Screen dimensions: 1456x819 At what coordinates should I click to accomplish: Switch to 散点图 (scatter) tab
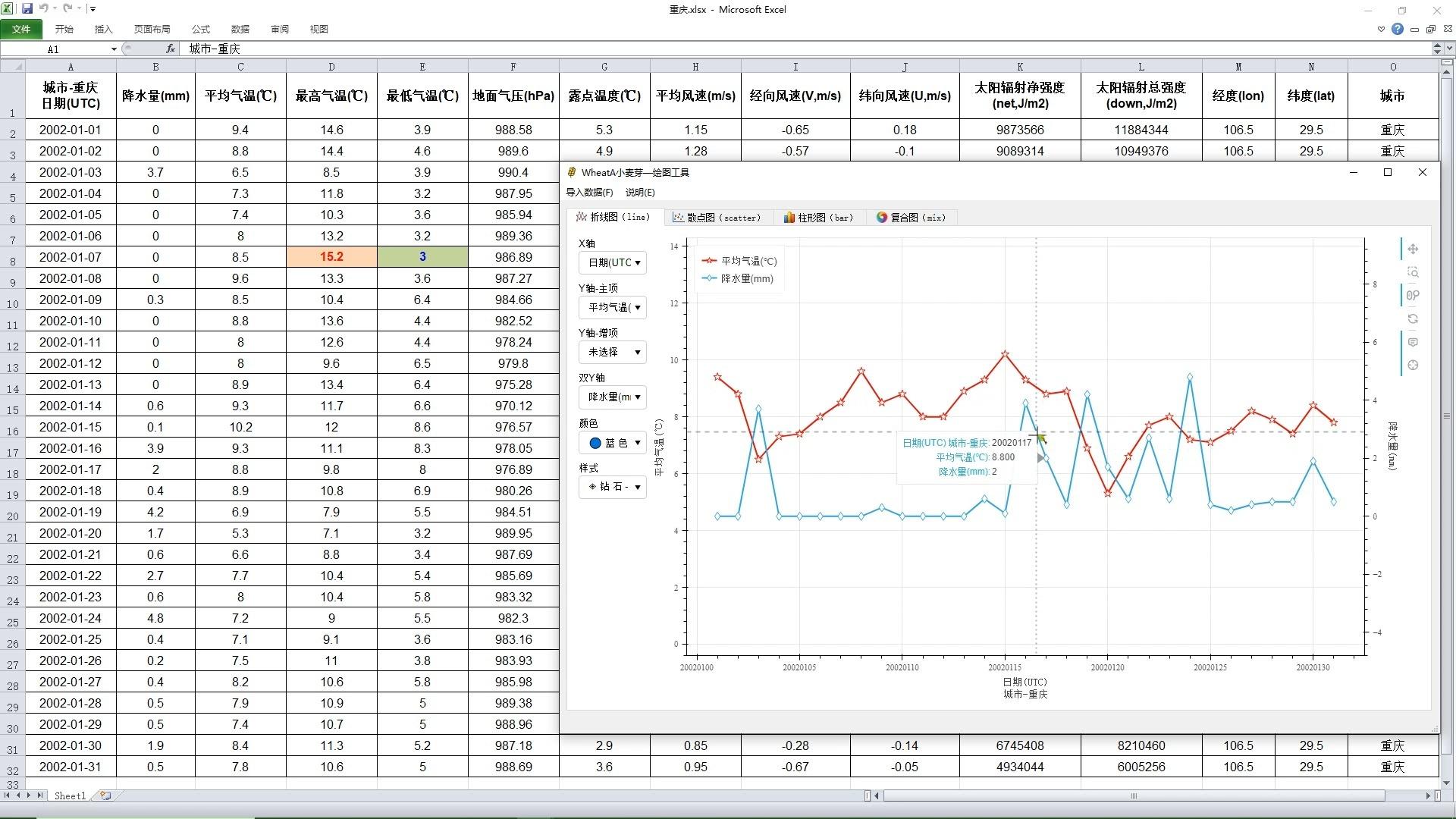[717, 218]
